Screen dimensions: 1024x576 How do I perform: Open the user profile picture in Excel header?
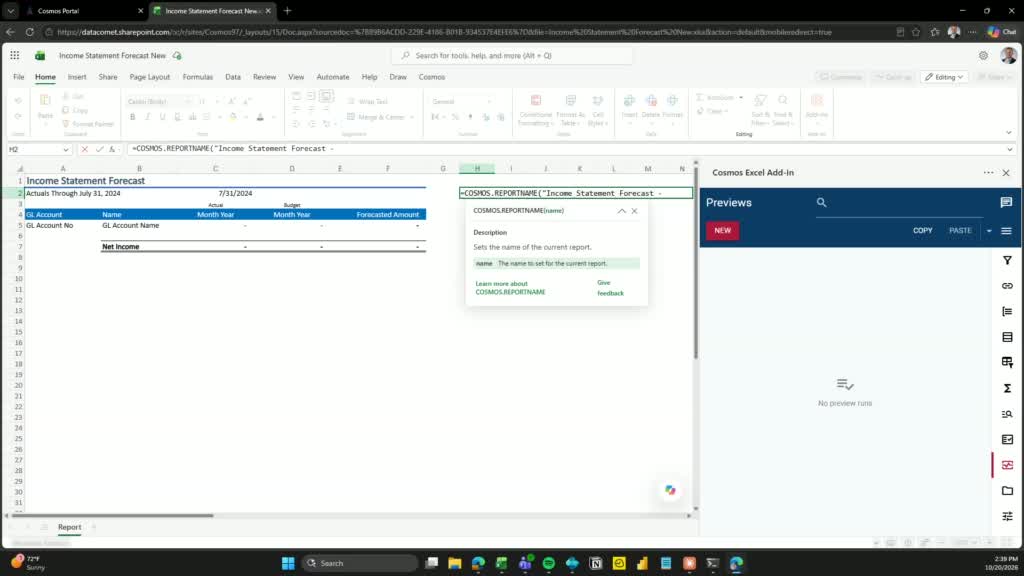pyautogui.click(x=1008, y=56)
